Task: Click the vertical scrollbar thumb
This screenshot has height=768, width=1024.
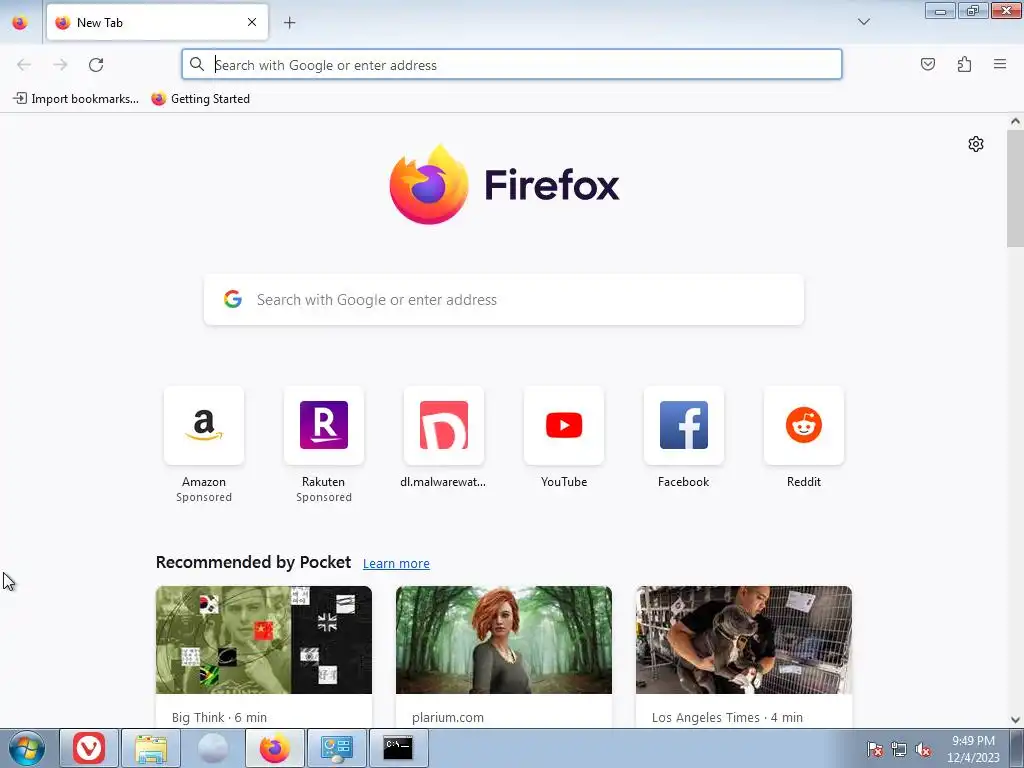Action: coord(1015,188)
